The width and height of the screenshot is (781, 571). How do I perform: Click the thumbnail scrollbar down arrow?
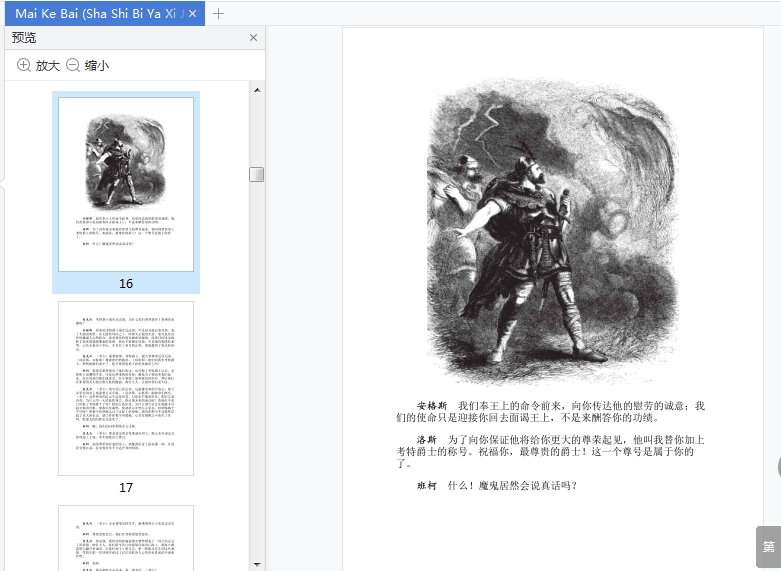[x=257, y=565]
